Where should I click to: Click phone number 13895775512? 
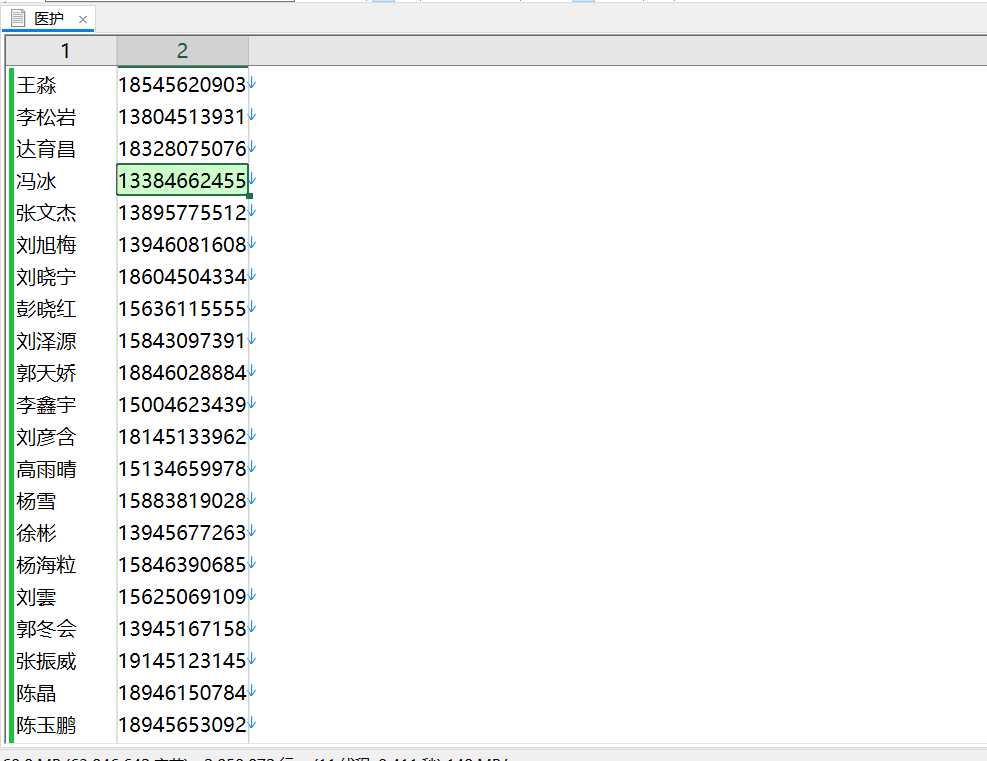182,213
